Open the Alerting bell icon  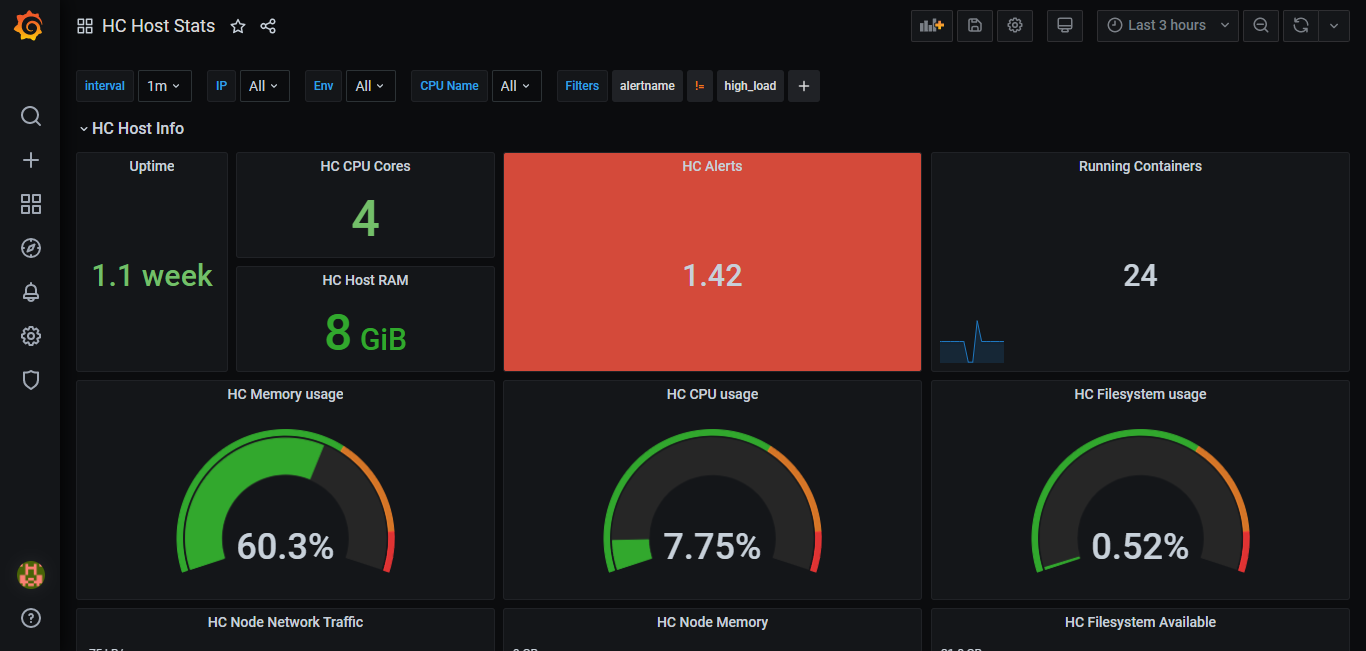(31, 292)
